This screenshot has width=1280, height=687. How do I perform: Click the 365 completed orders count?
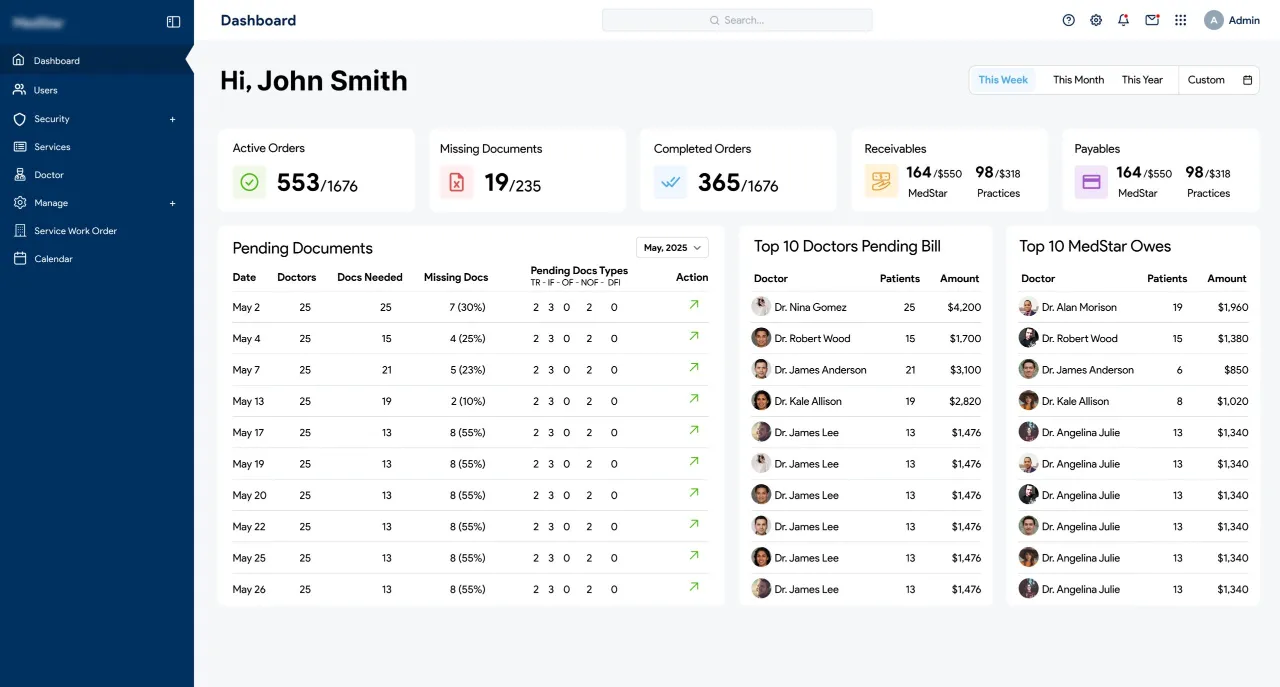719,183
